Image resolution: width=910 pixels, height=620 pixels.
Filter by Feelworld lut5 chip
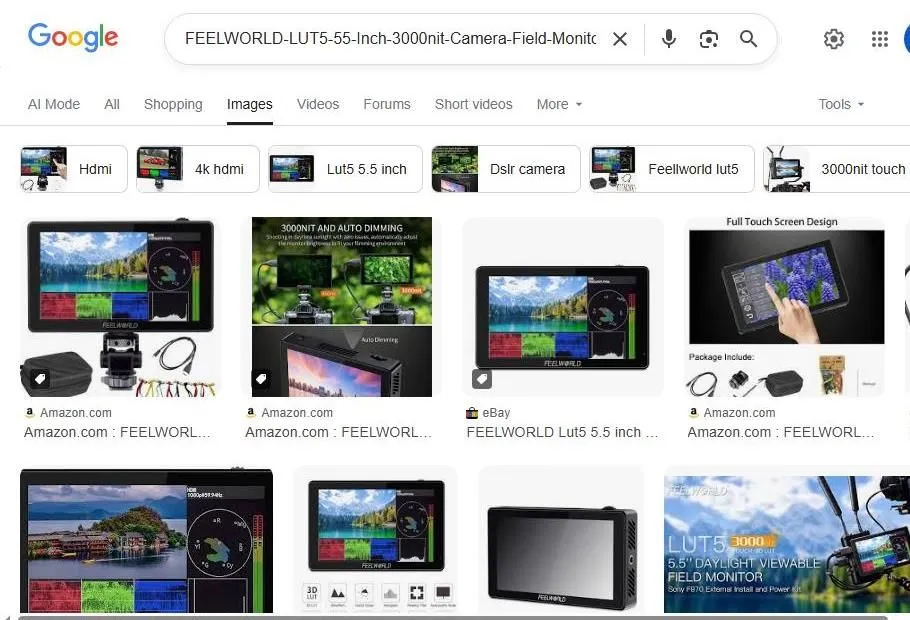click(672, 169)
